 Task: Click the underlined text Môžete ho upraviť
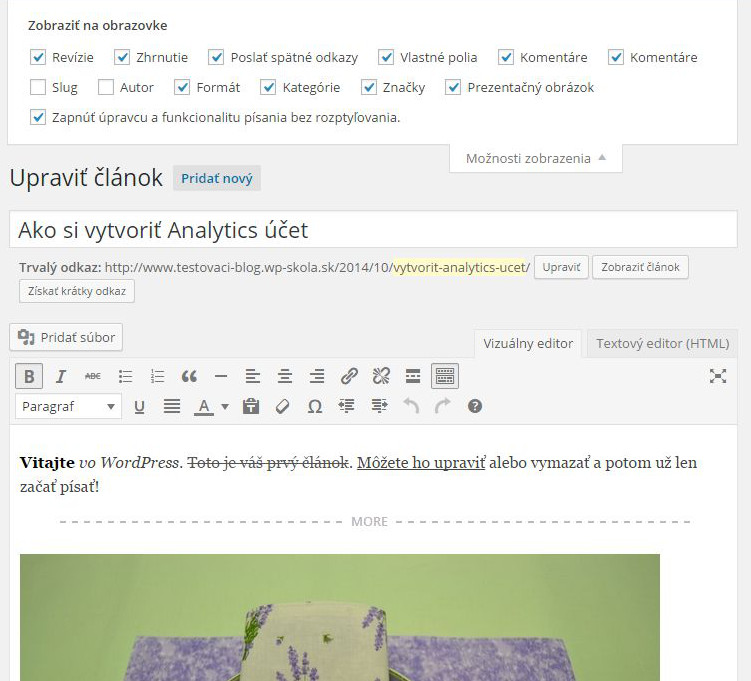click(x=421, y=463)
